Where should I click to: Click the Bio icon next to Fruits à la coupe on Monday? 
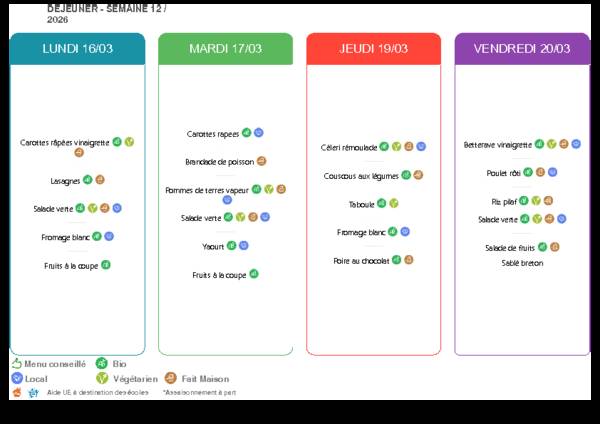(x=106, y=265)
